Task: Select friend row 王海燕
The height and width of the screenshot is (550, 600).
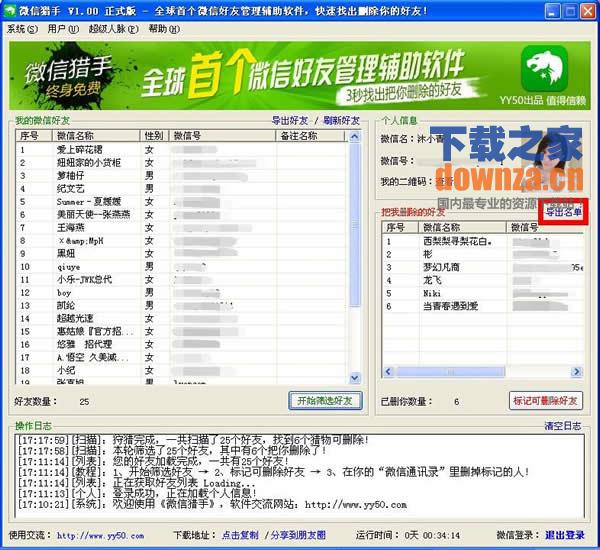Action: click(x=182, y=228)
